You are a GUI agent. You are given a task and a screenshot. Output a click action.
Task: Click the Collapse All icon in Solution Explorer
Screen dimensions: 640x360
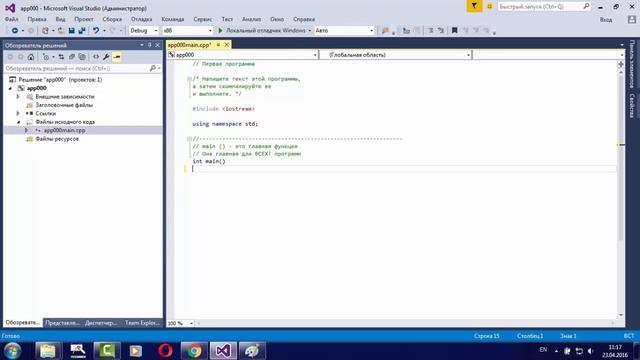(72, 57)
